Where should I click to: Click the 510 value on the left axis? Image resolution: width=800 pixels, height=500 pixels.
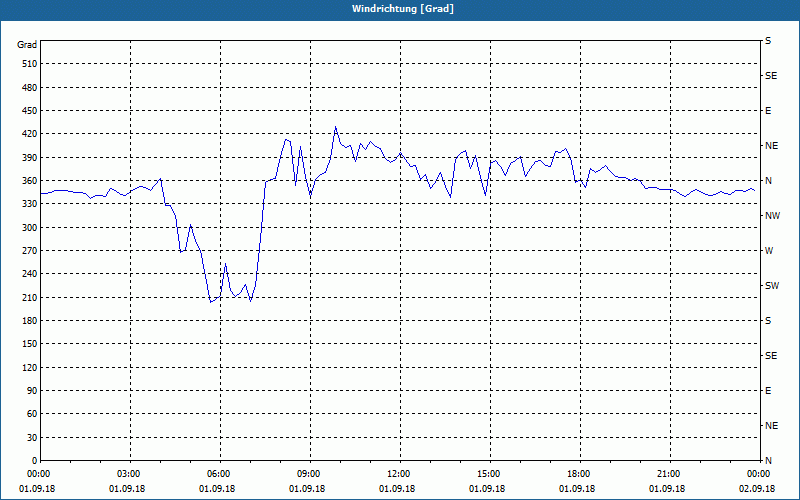point(30,64)
